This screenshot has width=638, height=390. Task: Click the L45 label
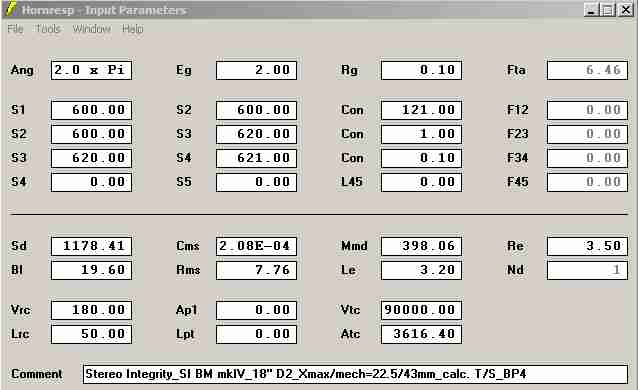click(x=352, y=182)
